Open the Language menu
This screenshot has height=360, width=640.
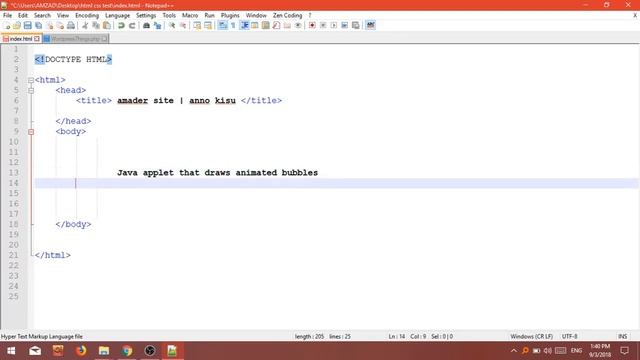coord(118,15)
